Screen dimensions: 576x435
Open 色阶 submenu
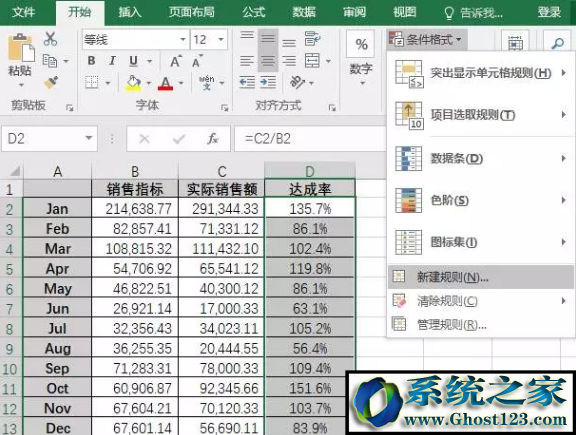[480, 200]
